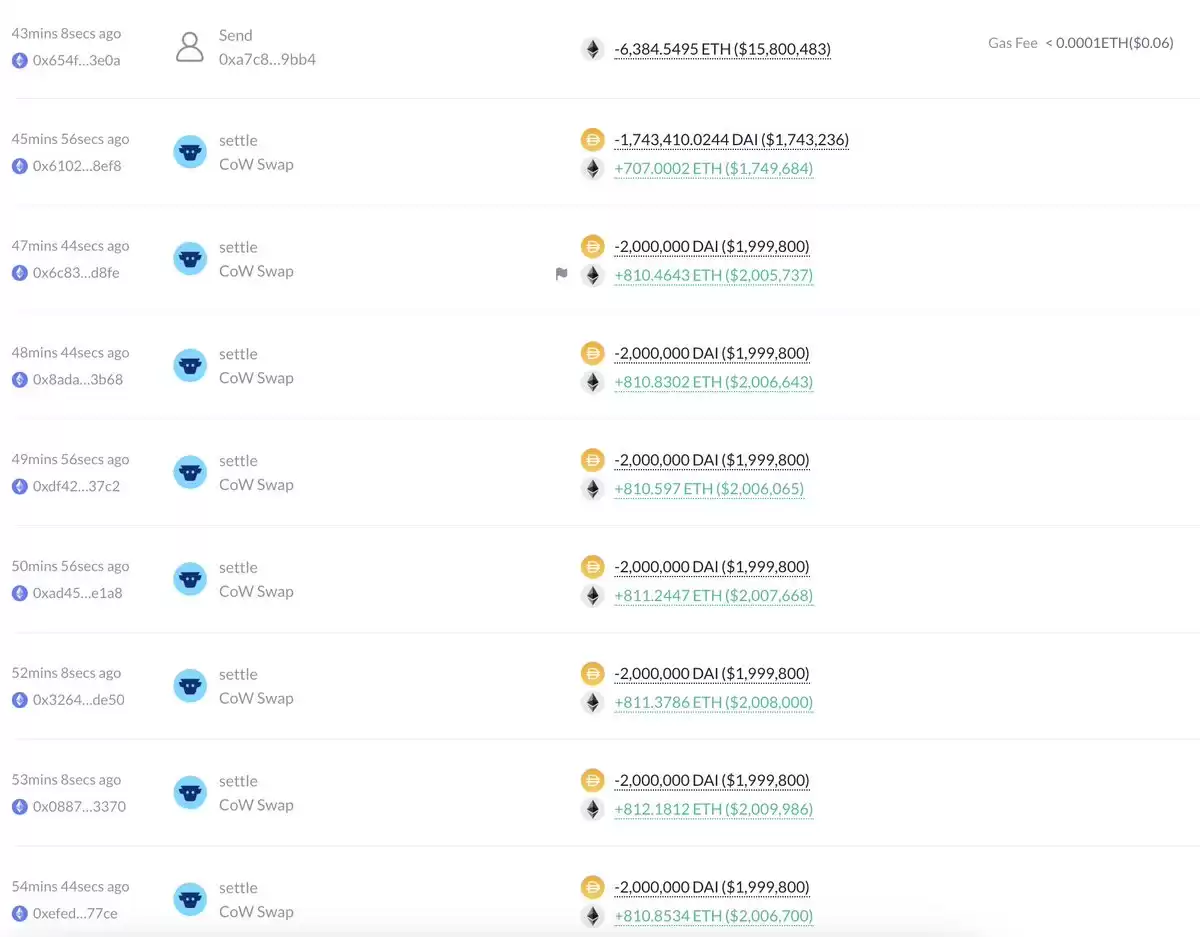The width and height of the screenshot is (1200, 937).
Task: Click the Ethereum chain icon beside hash 0xdf42…37c2
Action: point(19,486)
